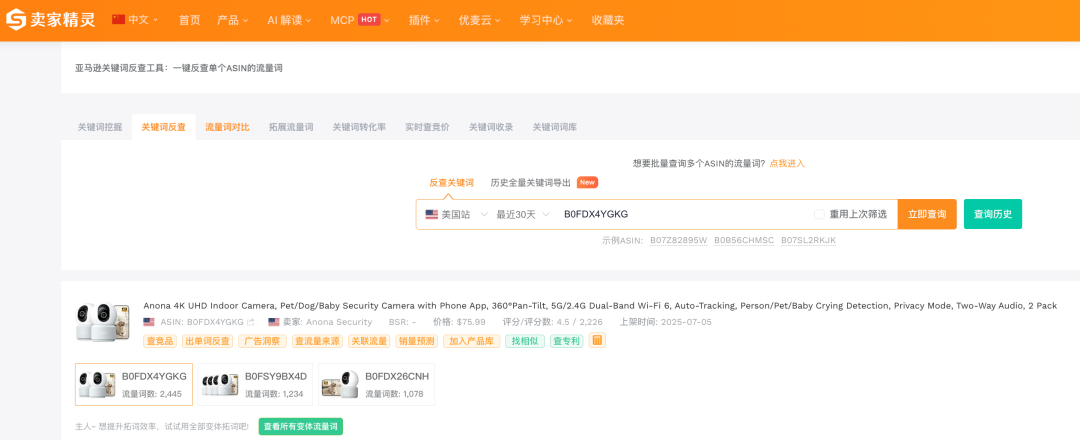The width and height of the screenshot is (1080, 440).
Task: Click the 立即查询 button
Action: click(x=926, y=214)
